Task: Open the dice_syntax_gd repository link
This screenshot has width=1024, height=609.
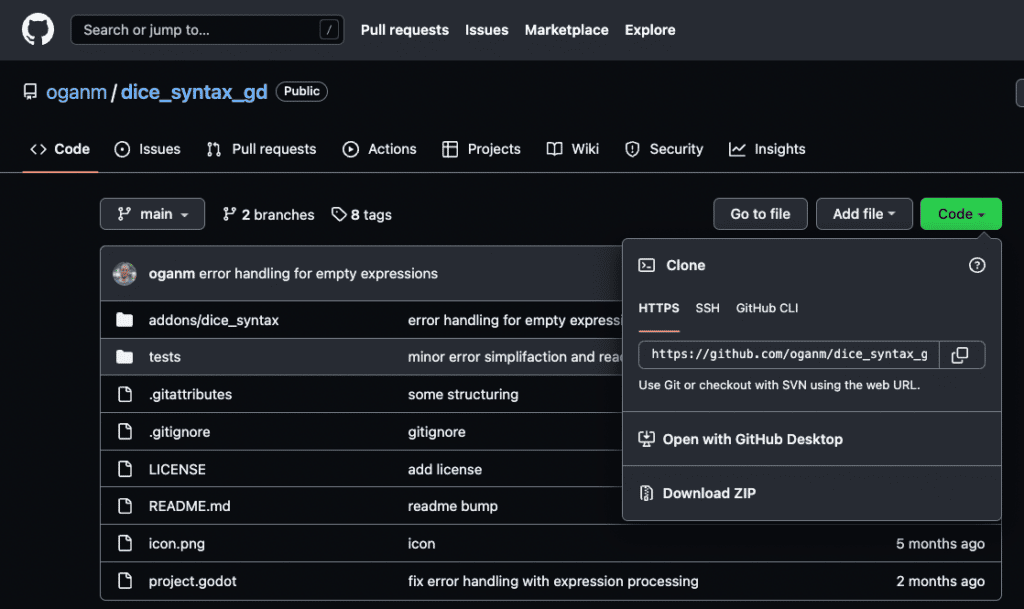Action: pyautogui.click(x=194, y=92)
